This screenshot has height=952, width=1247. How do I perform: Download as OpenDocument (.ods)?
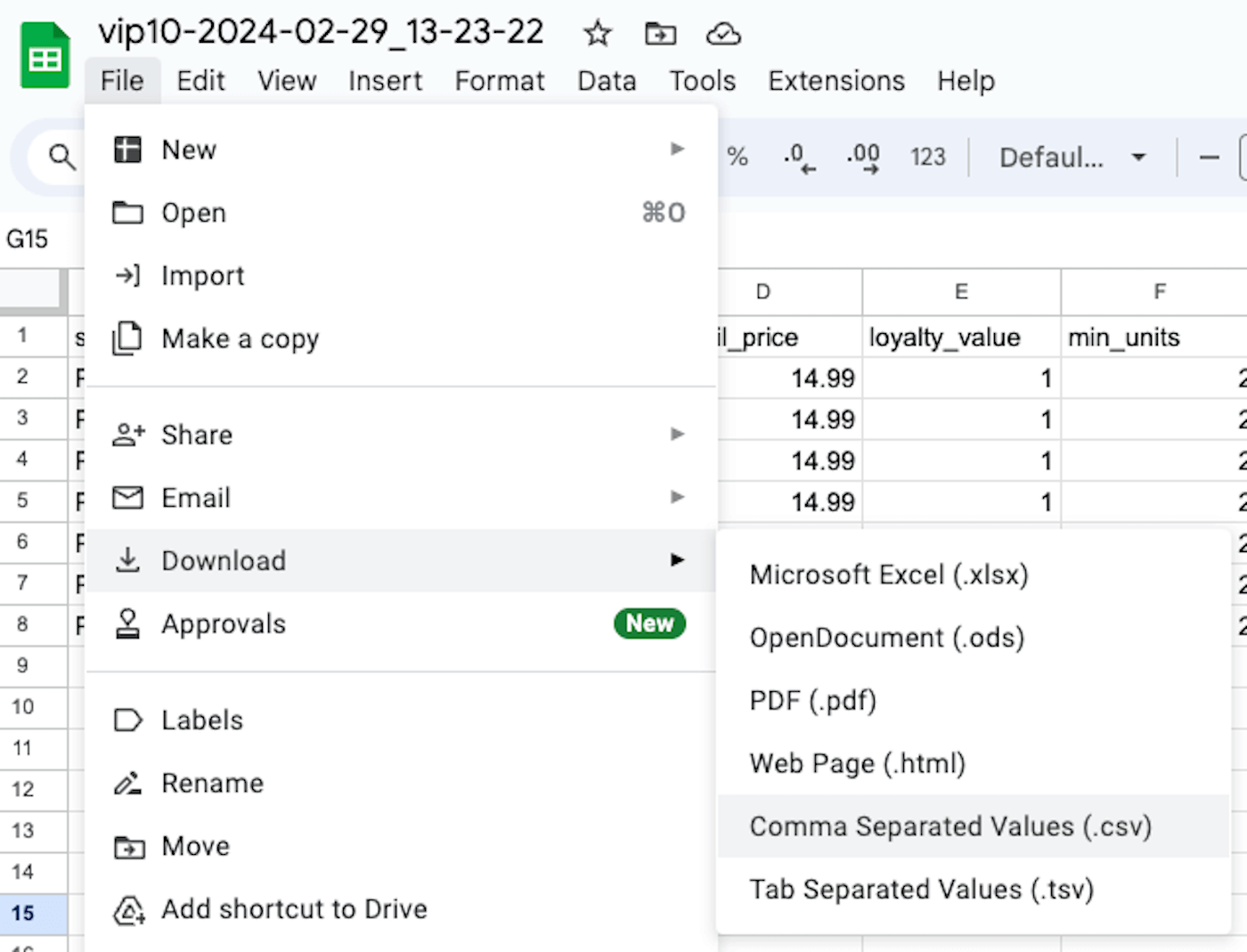click(x=974, y=639)
